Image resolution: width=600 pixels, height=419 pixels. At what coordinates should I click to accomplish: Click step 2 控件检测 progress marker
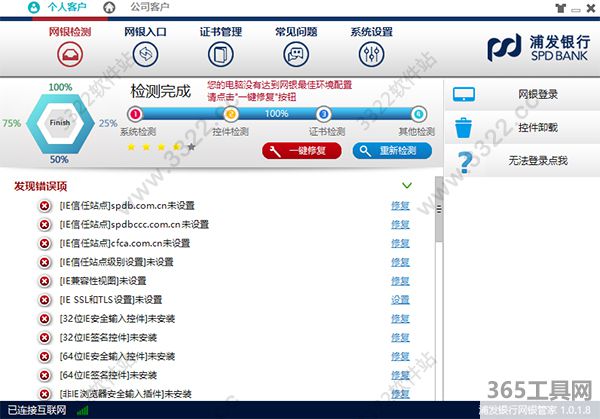tap(230, 114)
